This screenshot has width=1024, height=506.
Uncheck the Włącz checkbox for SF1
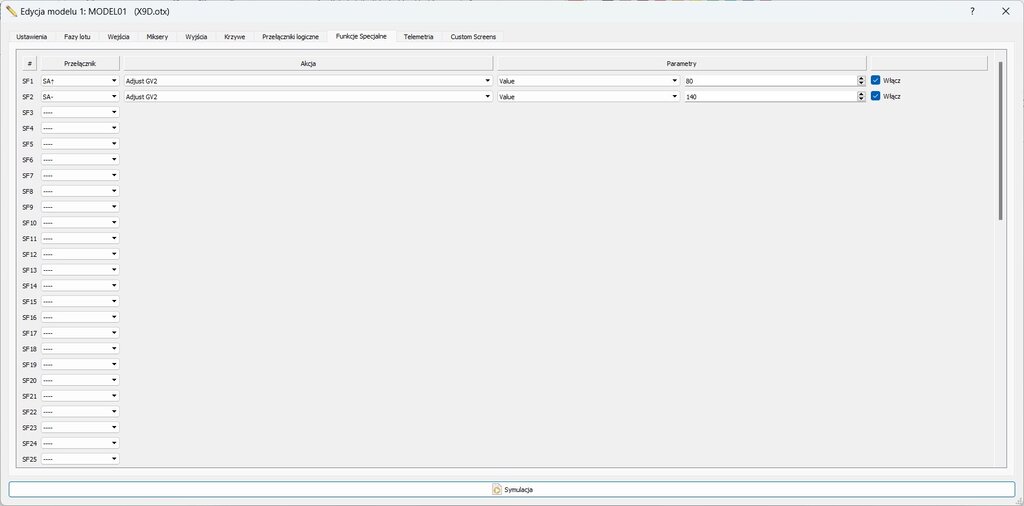[x=876, y=80]
